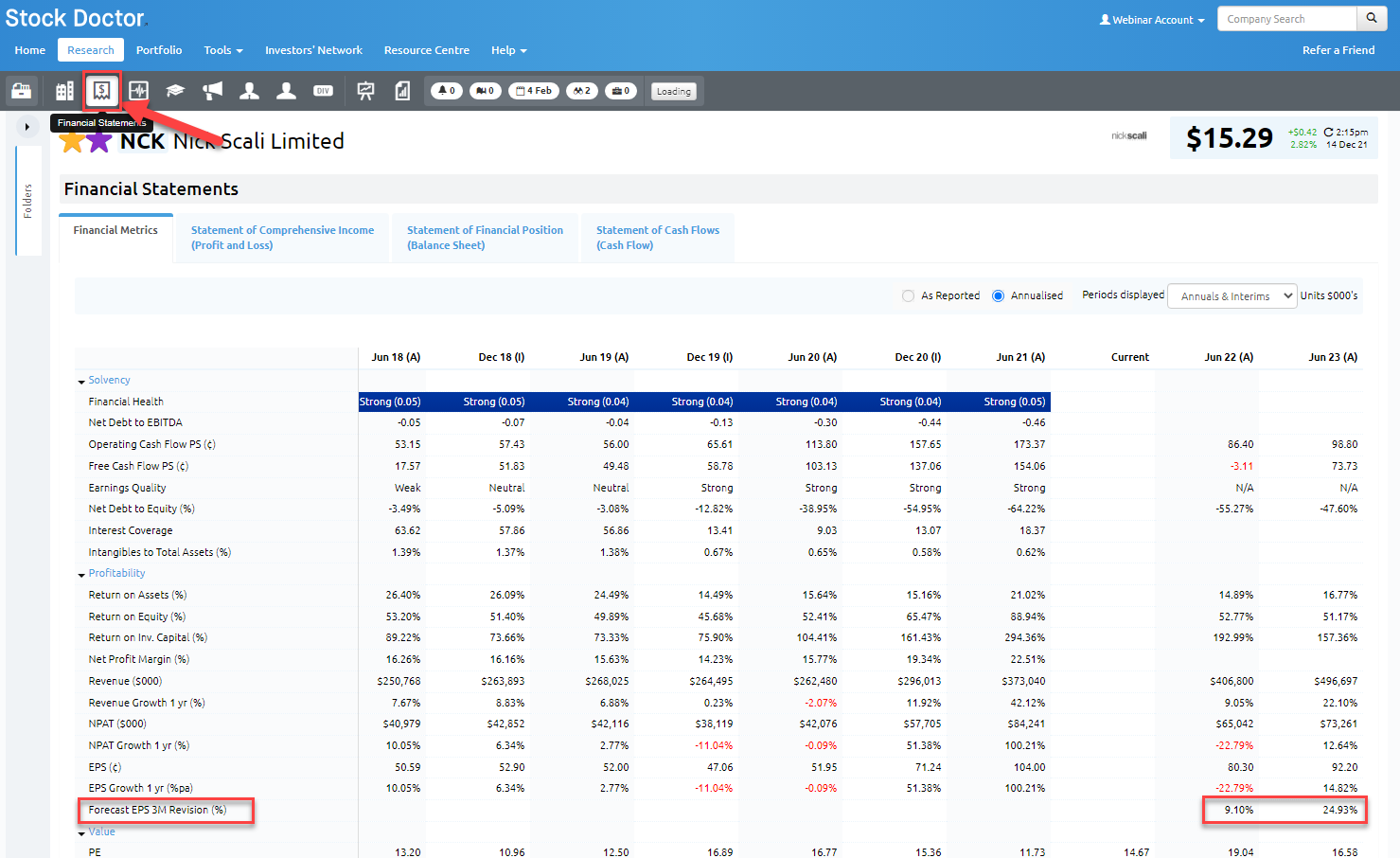Open Investors' Network menu

[x=313, y=50]
